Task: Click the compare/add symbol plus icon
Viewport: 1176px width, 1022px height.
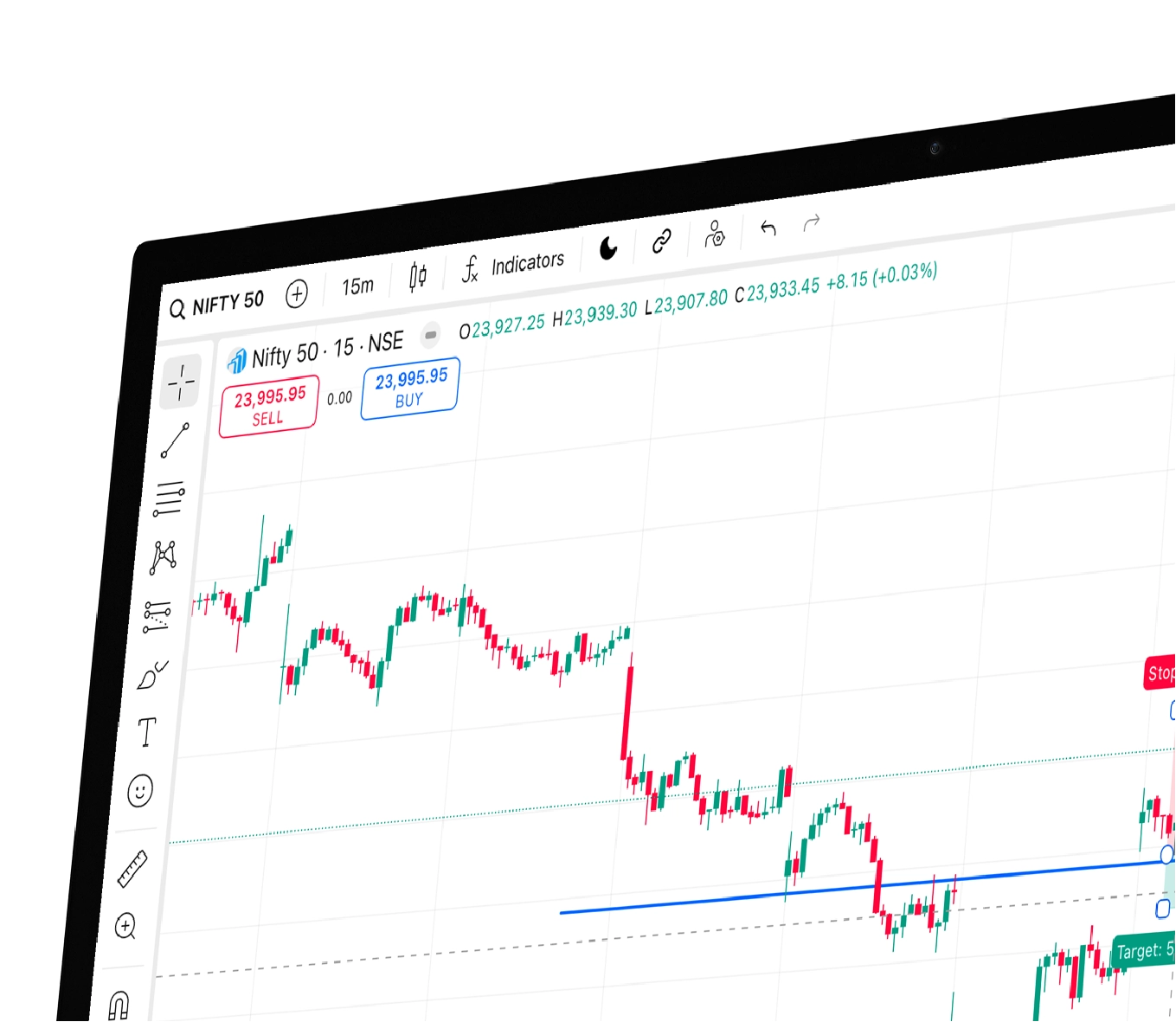Action: [297, 294]
